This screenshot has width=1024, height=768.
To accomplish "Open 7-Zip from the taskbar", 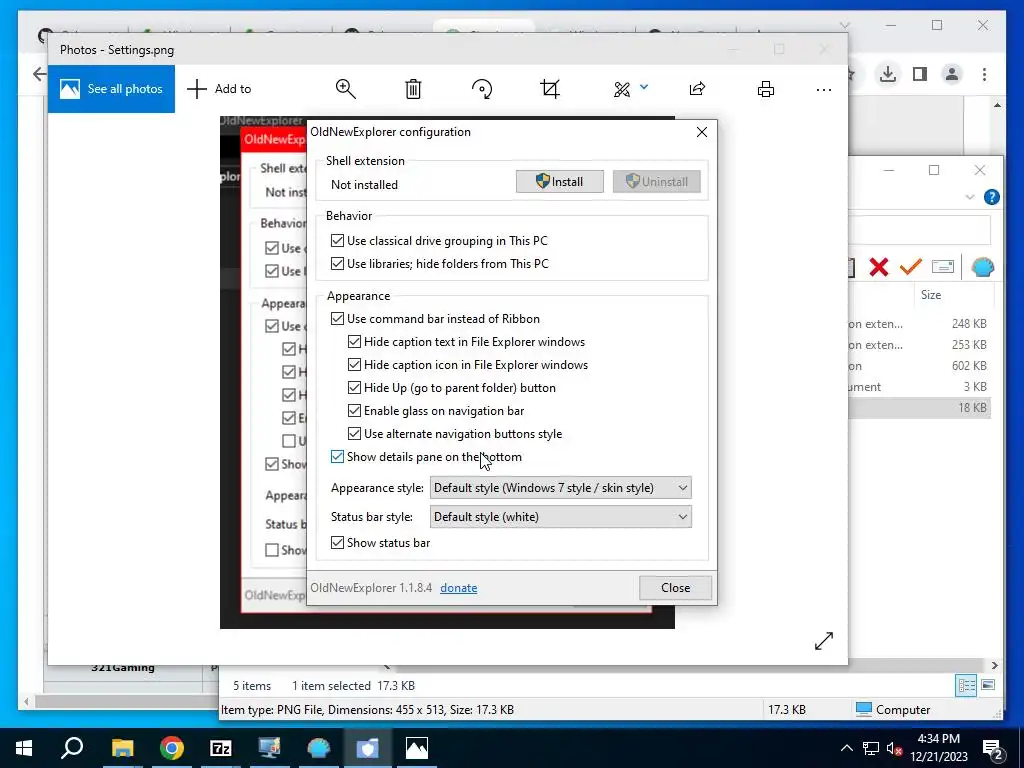I will tap(221, 748).
